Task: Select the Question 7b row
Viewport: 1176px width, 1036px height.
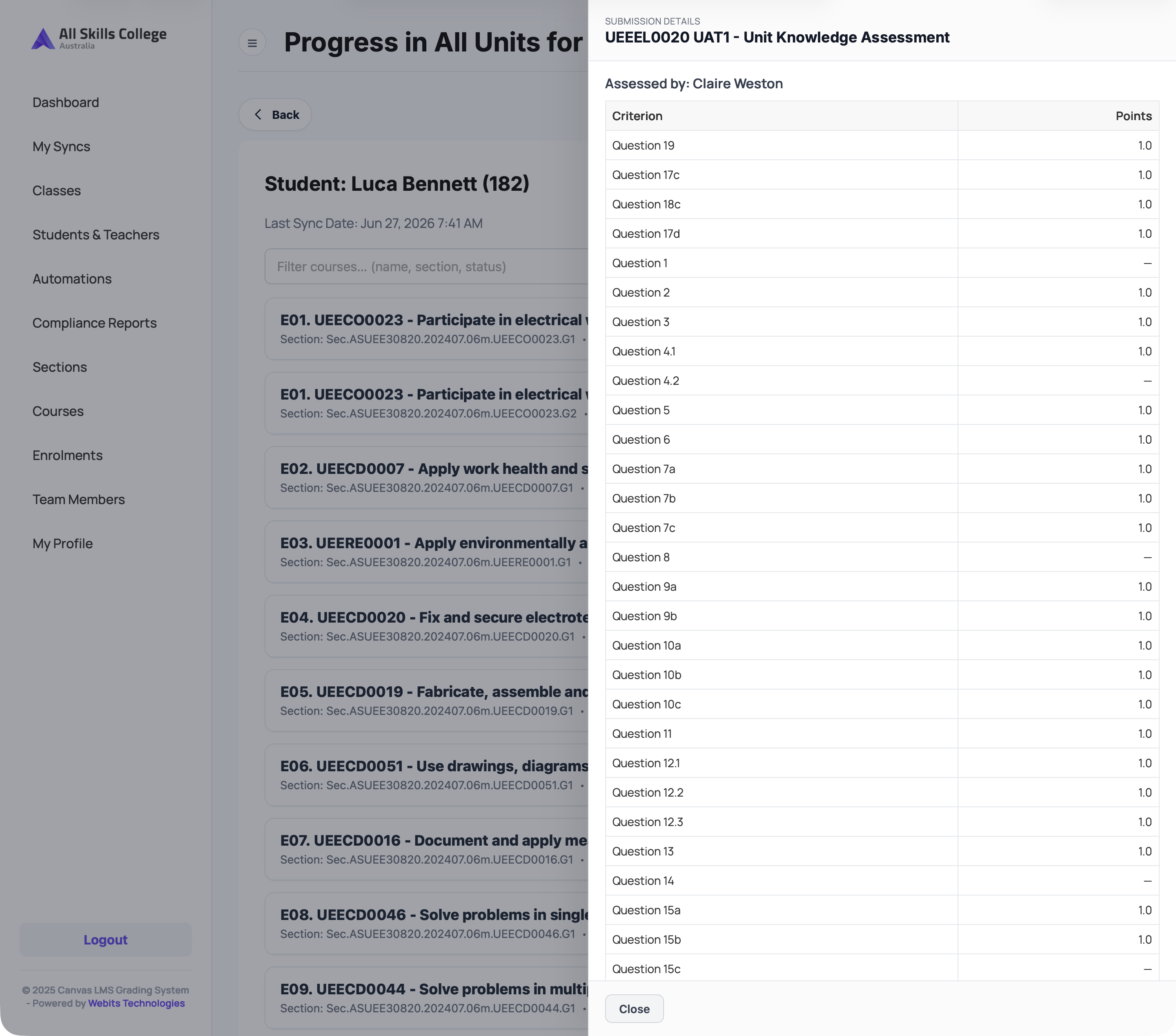Action: (882, 498)
